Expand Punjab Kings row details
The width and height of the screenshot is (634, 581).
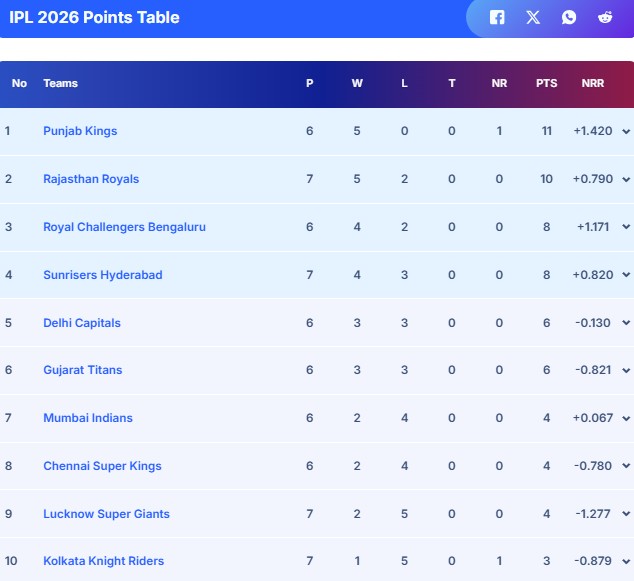[626, 132]
